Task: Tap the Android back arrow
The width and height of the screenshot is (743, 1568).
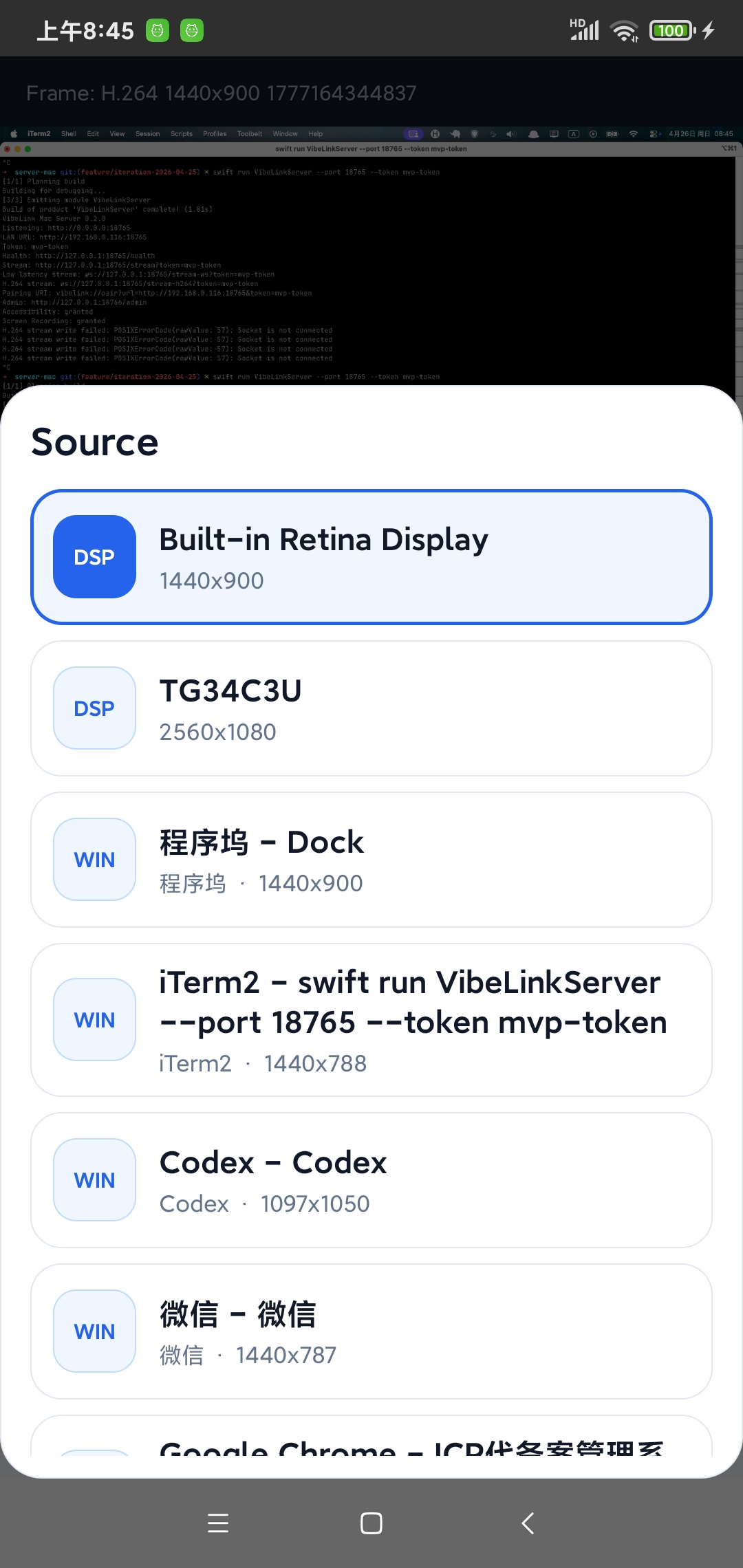Action: (528, 1523)
